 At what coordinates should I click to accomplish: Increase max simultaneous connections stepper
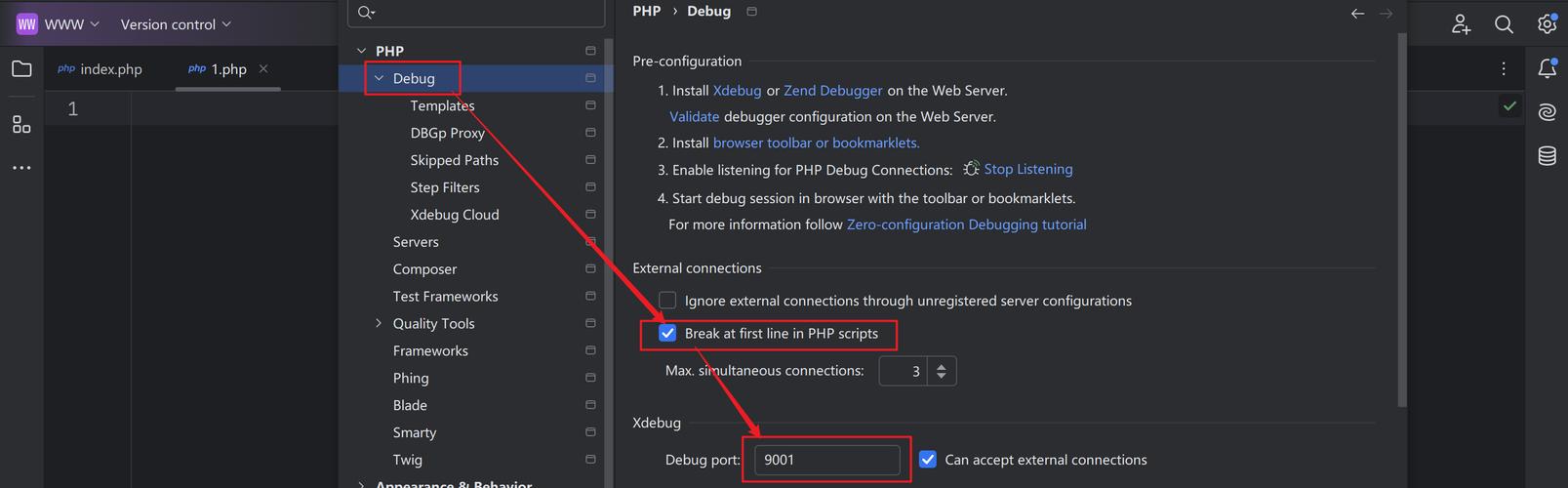942,366
